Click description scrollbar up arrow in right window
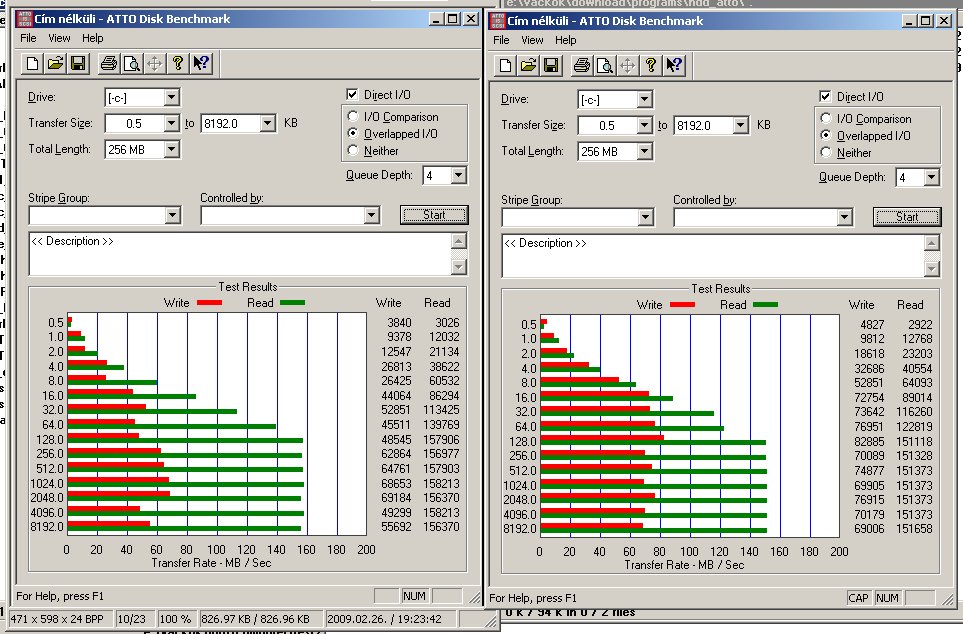Screen dimensions: 963x634 click(932, 243)
